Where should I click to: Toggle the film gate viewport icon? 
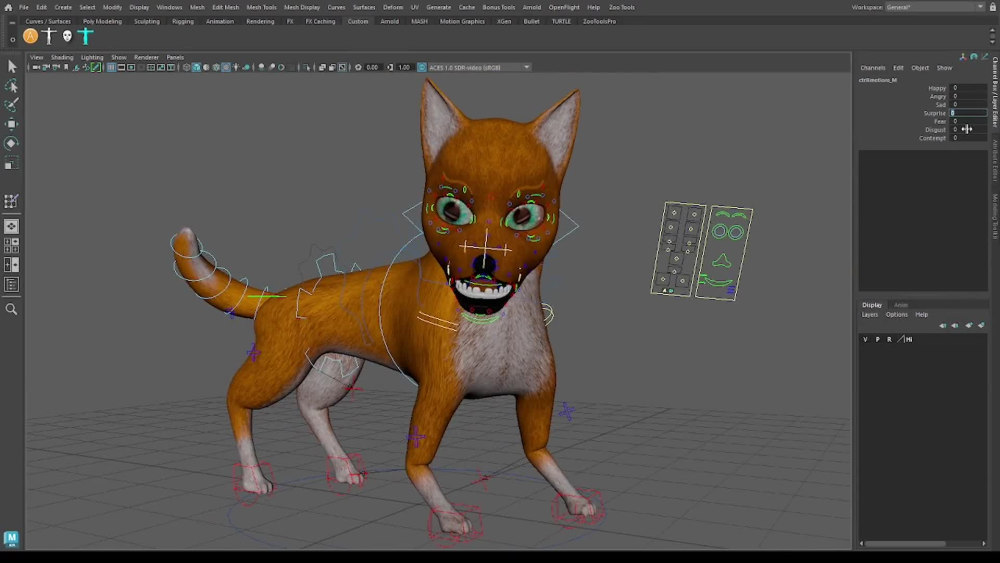121,67
